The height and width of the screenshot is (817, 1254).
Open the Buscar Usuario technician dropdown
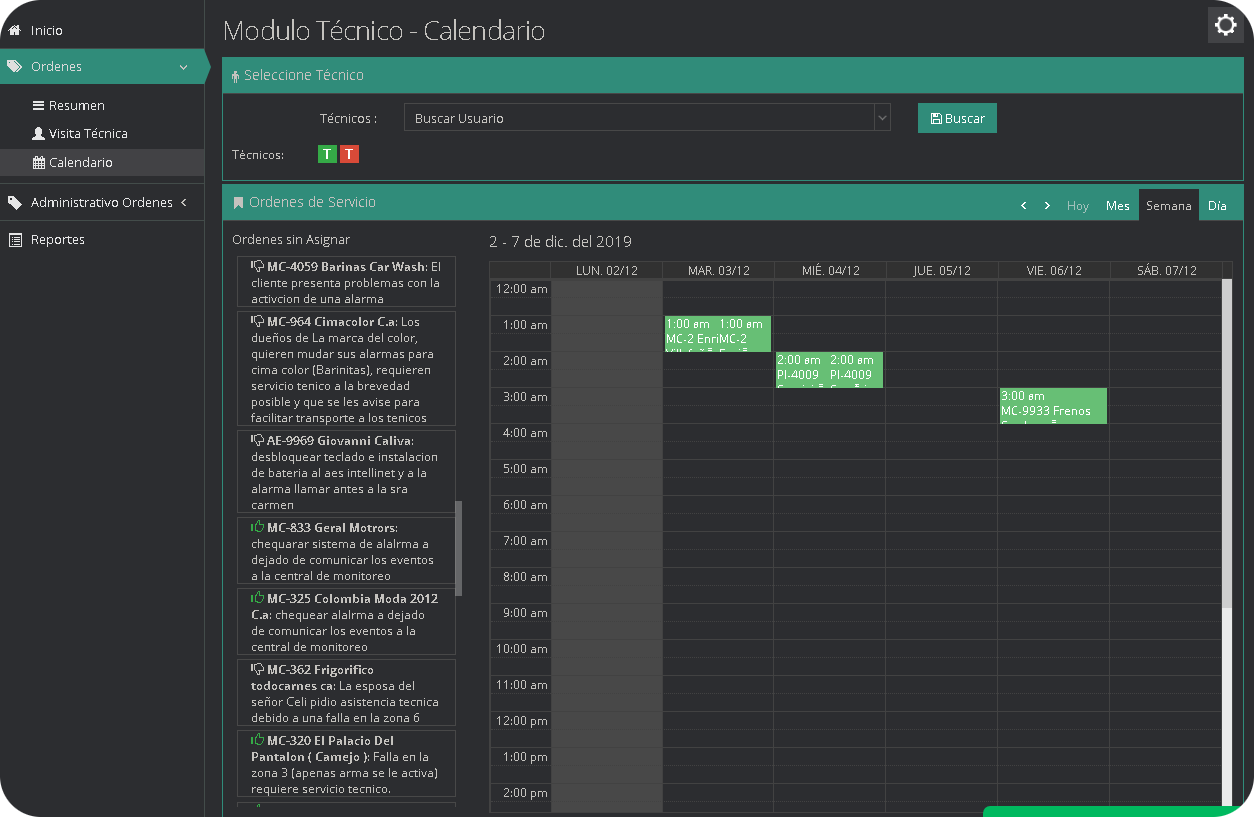tap(646, 118)
